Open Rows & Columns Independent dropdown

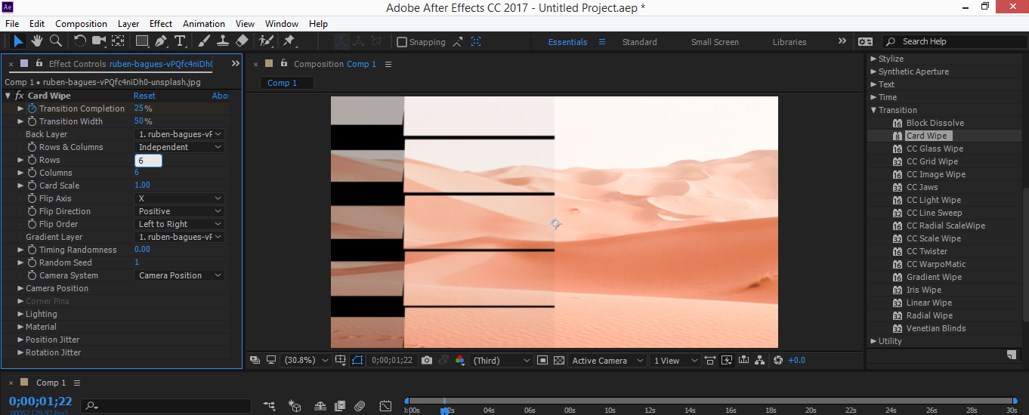click(x=179, y=147)
